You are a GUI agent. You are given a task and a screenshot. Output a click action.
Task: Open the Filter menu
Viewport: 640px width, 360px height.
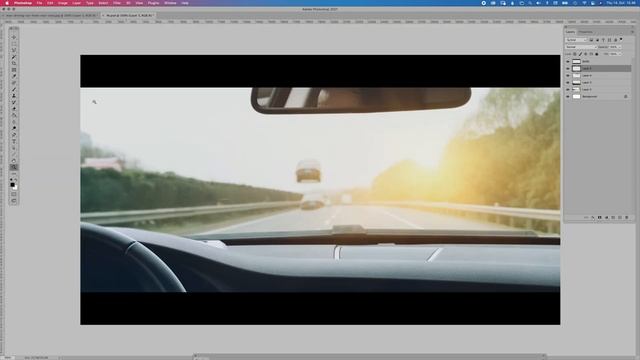coord(117,3)
